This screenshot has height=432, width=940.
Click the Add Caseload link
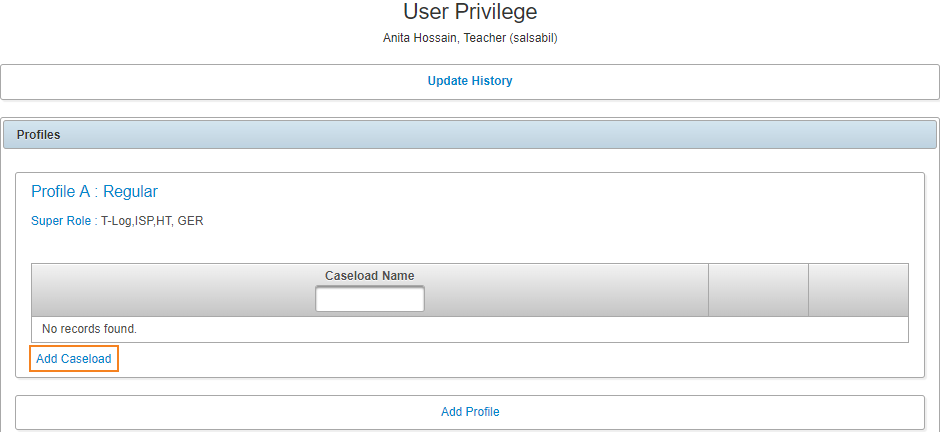click(x=74, y=359)
